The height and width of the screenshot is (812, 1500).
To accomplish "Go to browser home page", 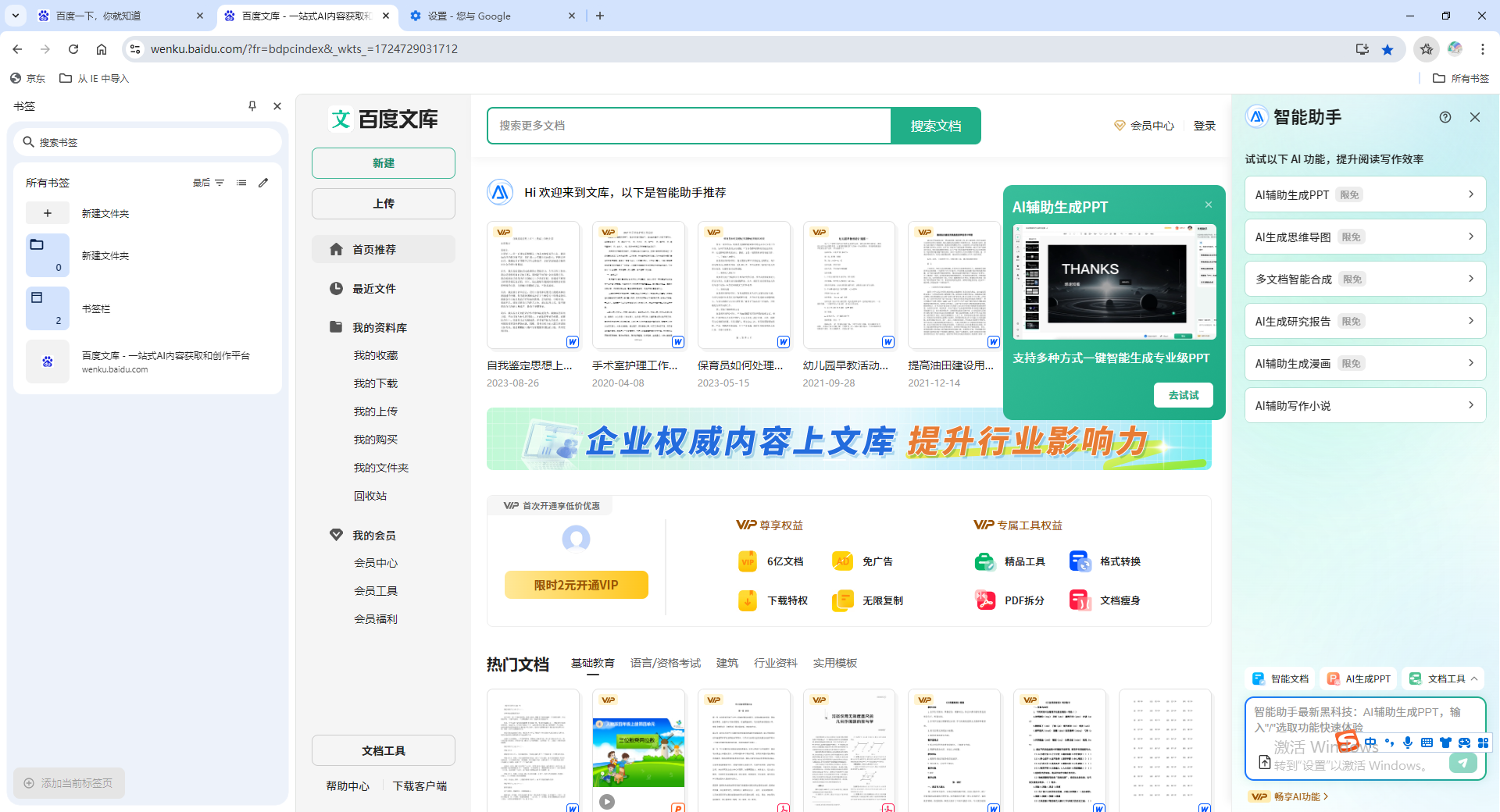I will point(102,49).
